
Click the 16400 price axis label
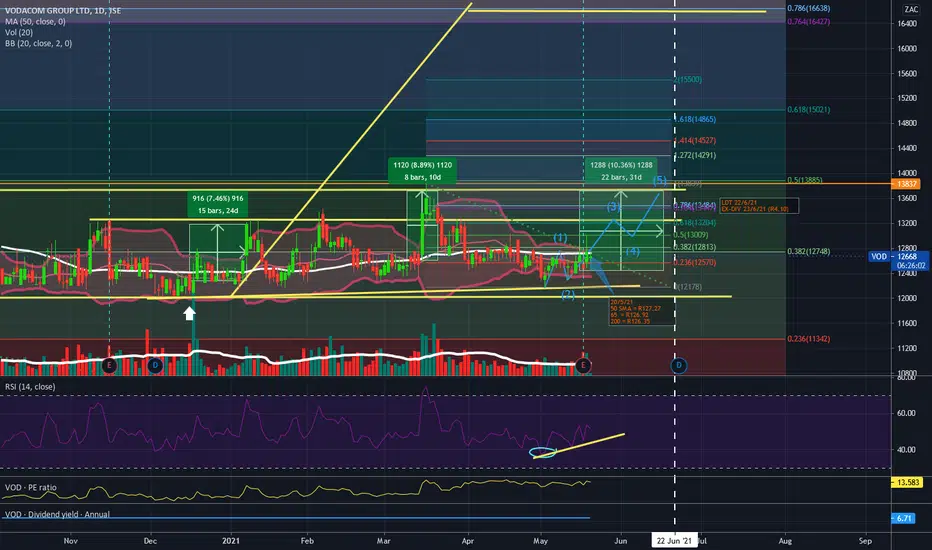pos(906,24)
